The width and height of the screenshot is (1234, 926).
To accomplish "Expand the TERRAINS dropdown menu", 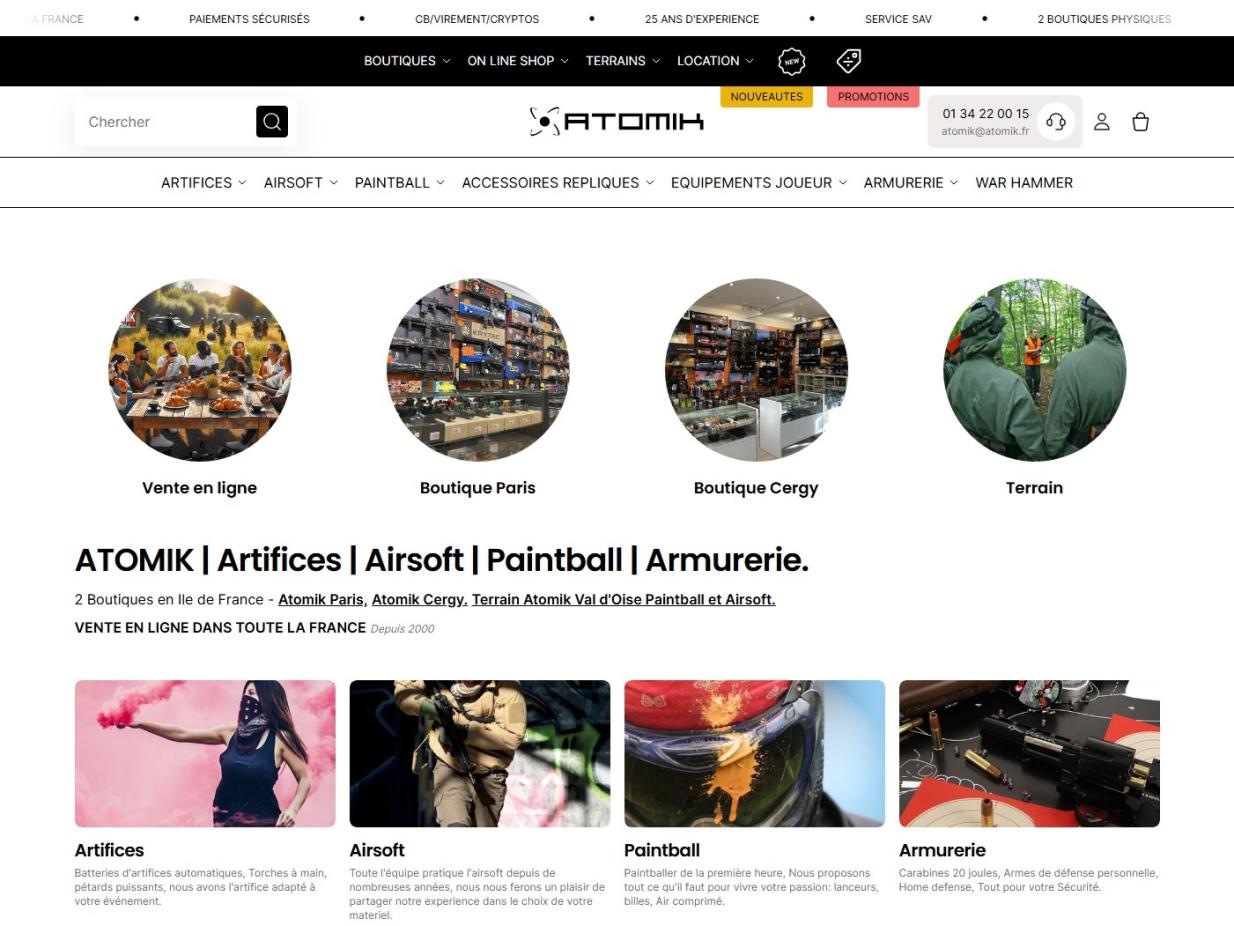I will [x=623, y=61].
